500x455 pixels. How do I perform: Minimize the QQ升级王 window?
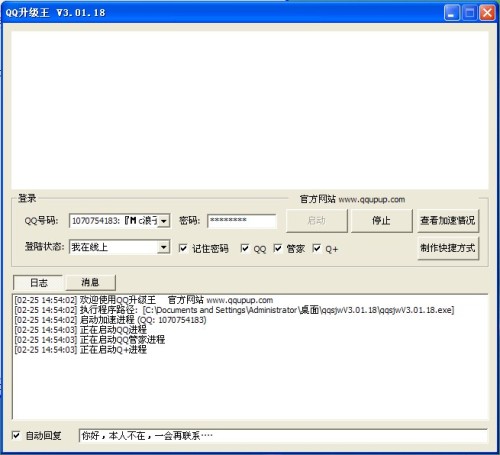pos(452,13)
